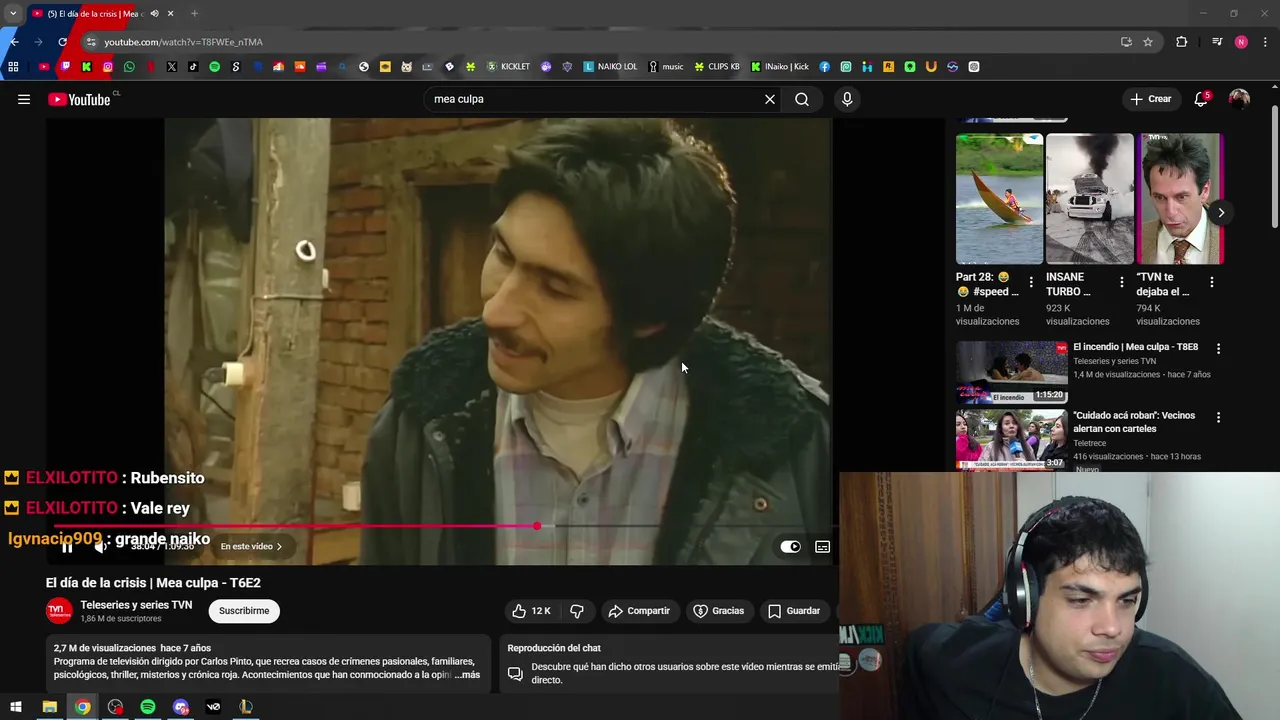Image resolution: width=1280 pixels, height=720 pixels.
Task: Pause the video playback
Action: pos(67,547)
